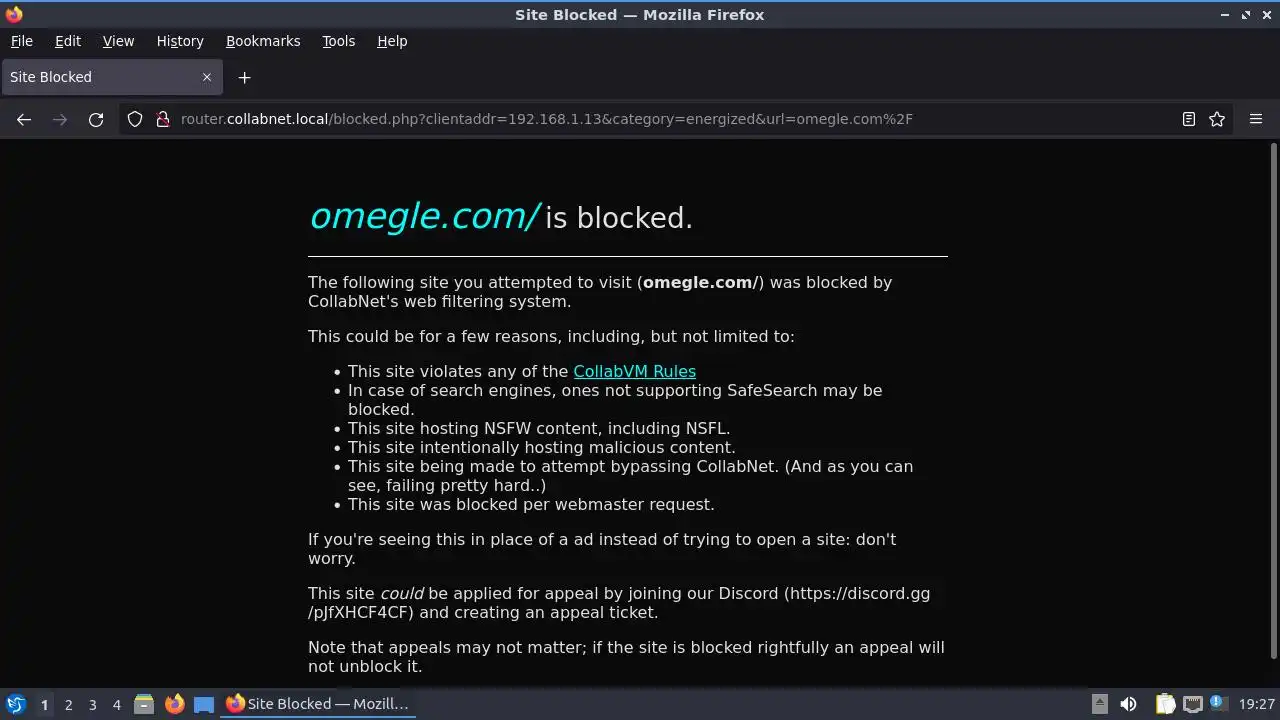Open the History menu
This screenshot has height=720, width=1280.
pyautogui.click(x=180, y=41)
